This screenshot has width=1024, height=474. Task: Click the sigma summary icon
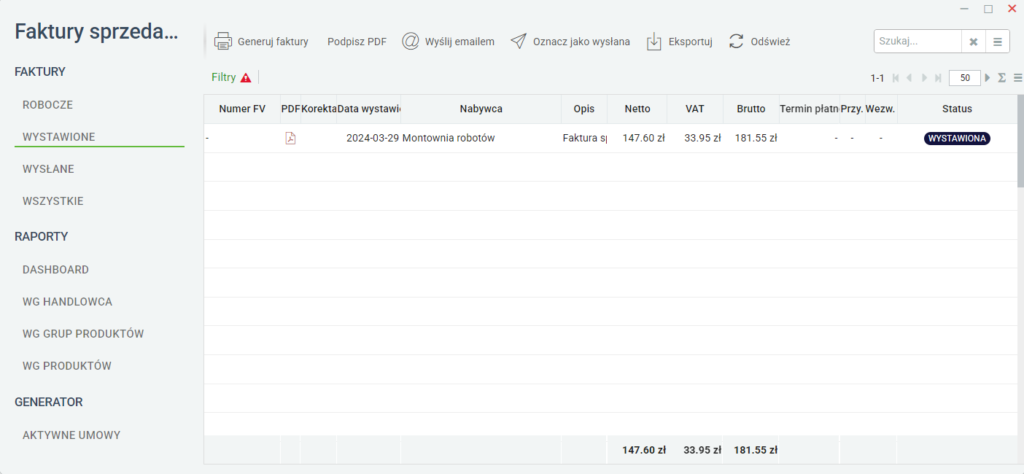[x=1002, y=78]
